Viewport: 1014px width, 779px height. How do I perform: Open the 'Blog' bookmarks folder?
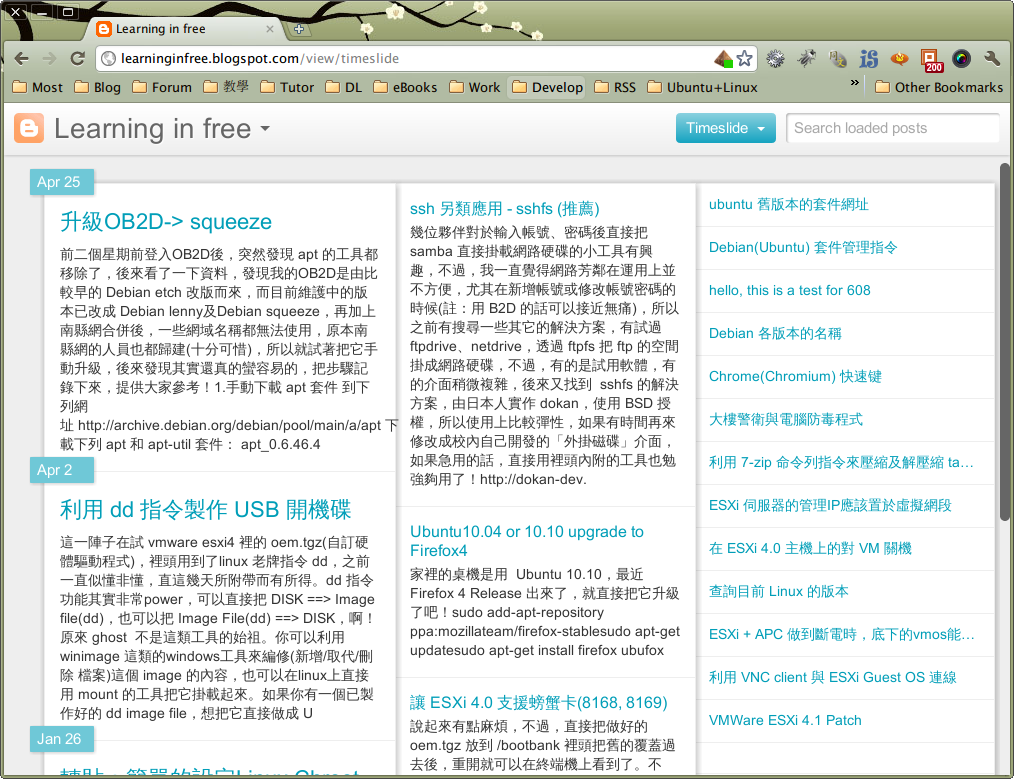tap(98, 87)
